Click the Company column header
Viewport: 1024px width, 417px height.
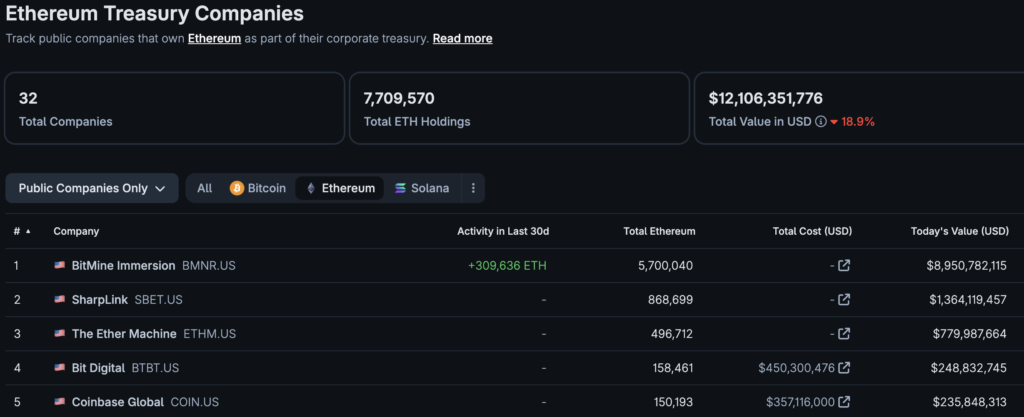coord(76,231)
